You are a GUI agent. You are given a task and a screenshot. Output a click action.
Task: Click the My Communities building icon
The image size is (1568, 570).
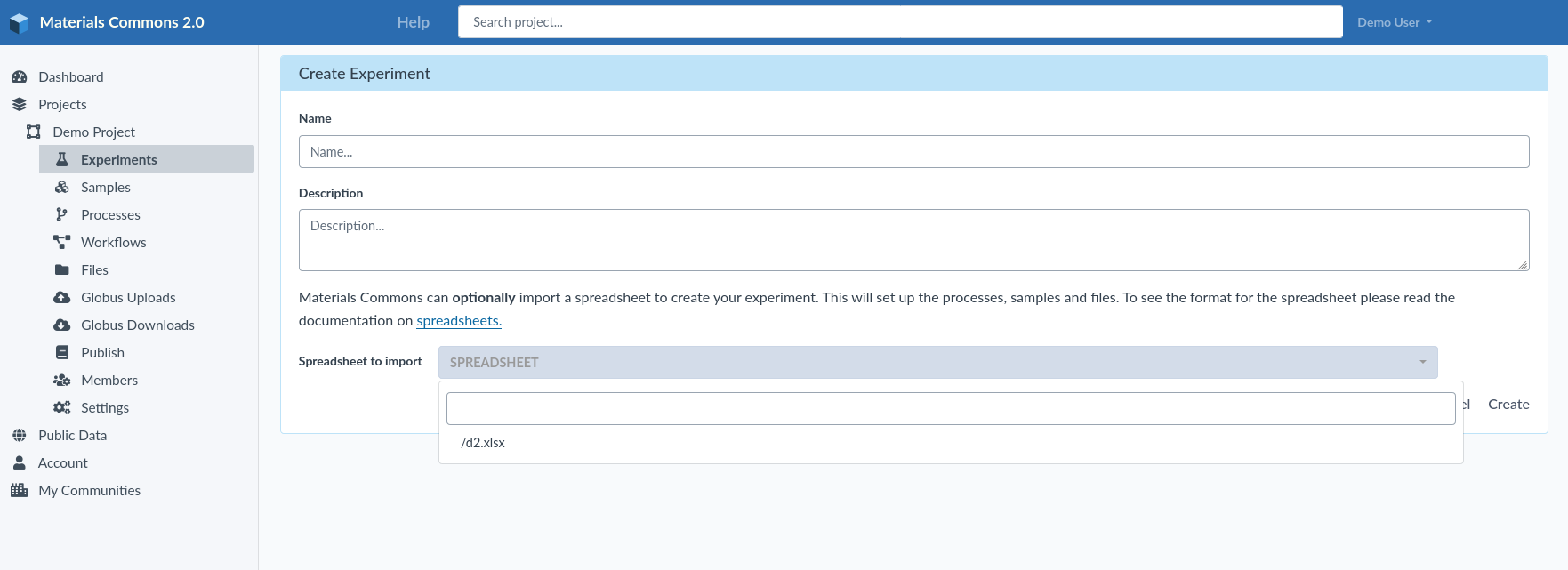[x=20, y=491]
